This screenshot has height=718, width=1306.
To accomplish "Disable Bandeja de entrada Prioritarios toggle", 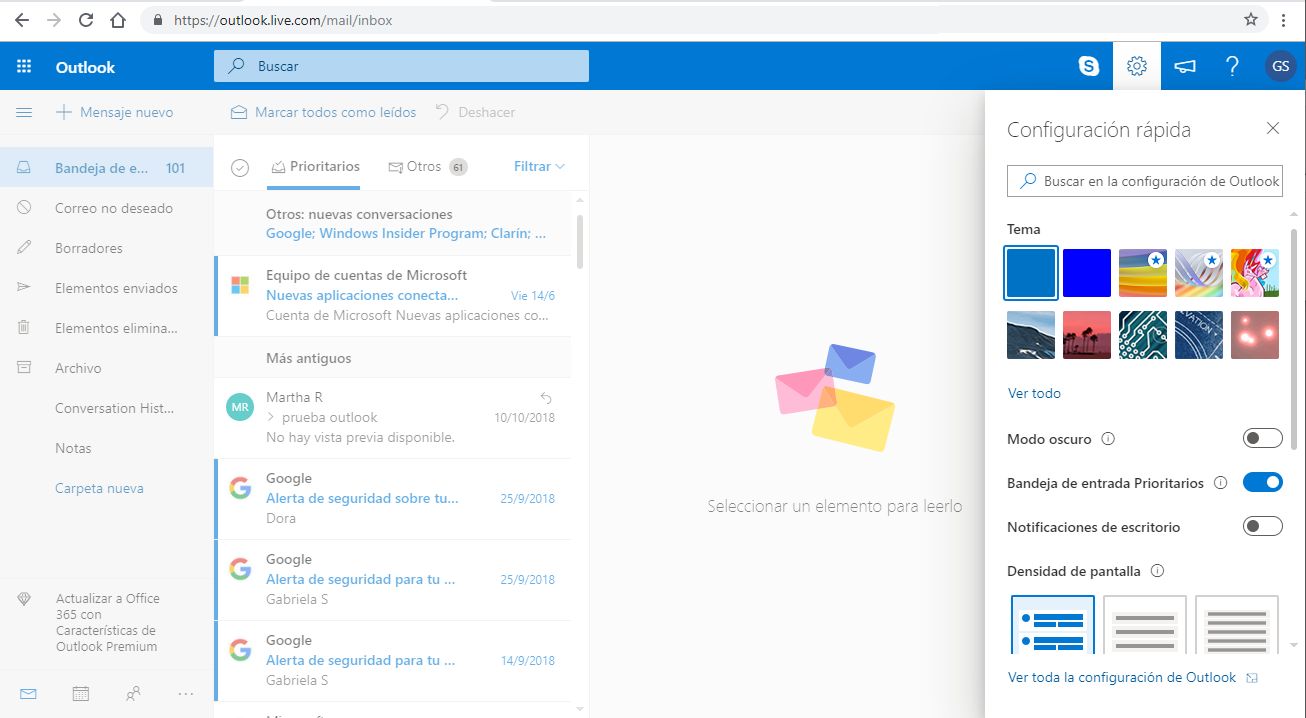I will [x=1262, y=483].
